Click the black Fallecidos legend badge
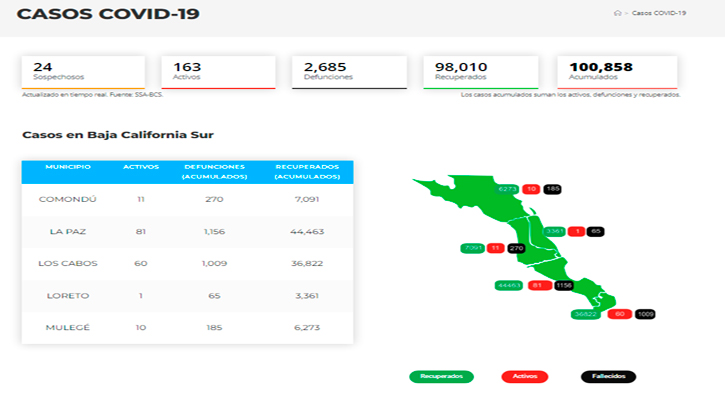 tap(608, 377)
